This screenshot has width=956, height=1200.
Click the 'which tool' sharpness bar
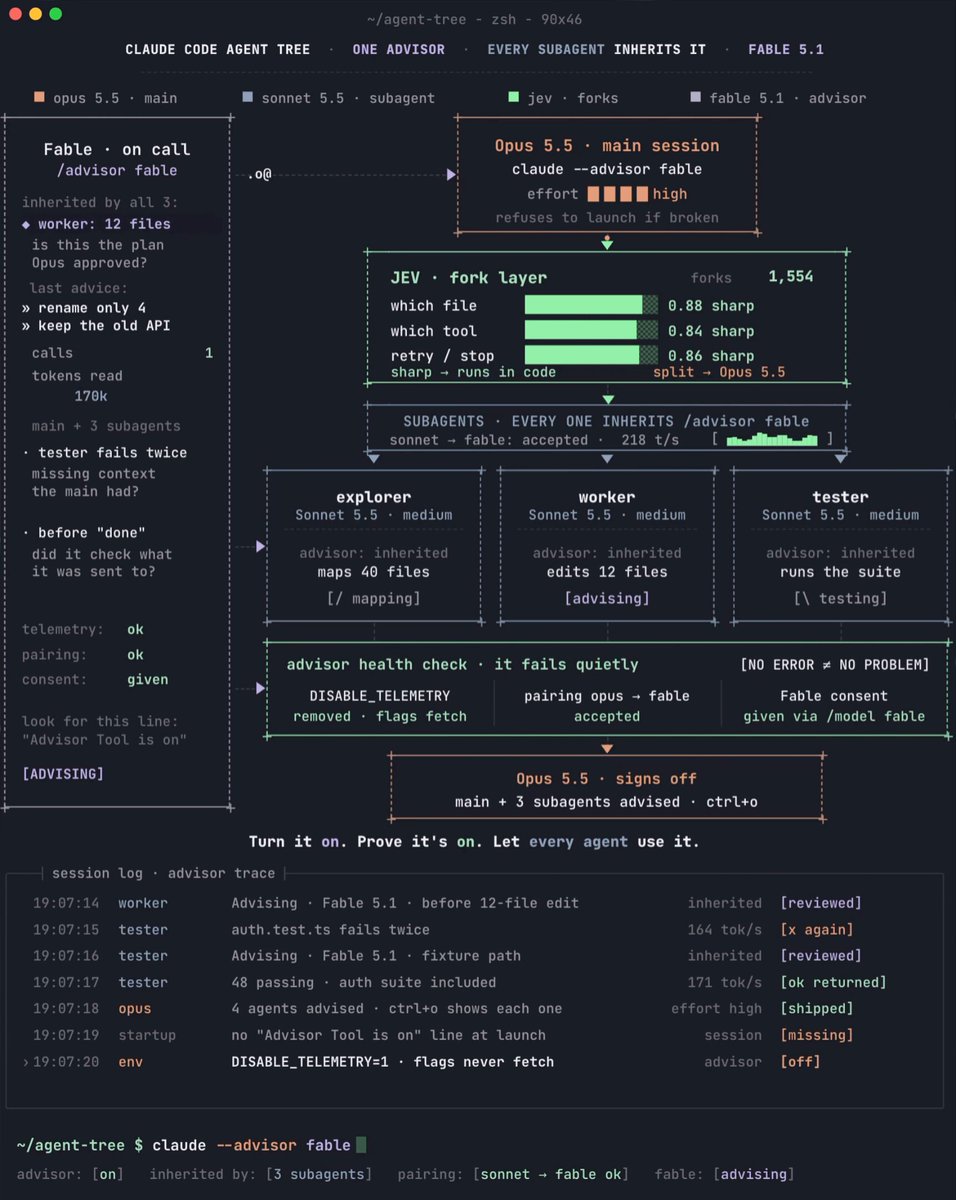591,330
